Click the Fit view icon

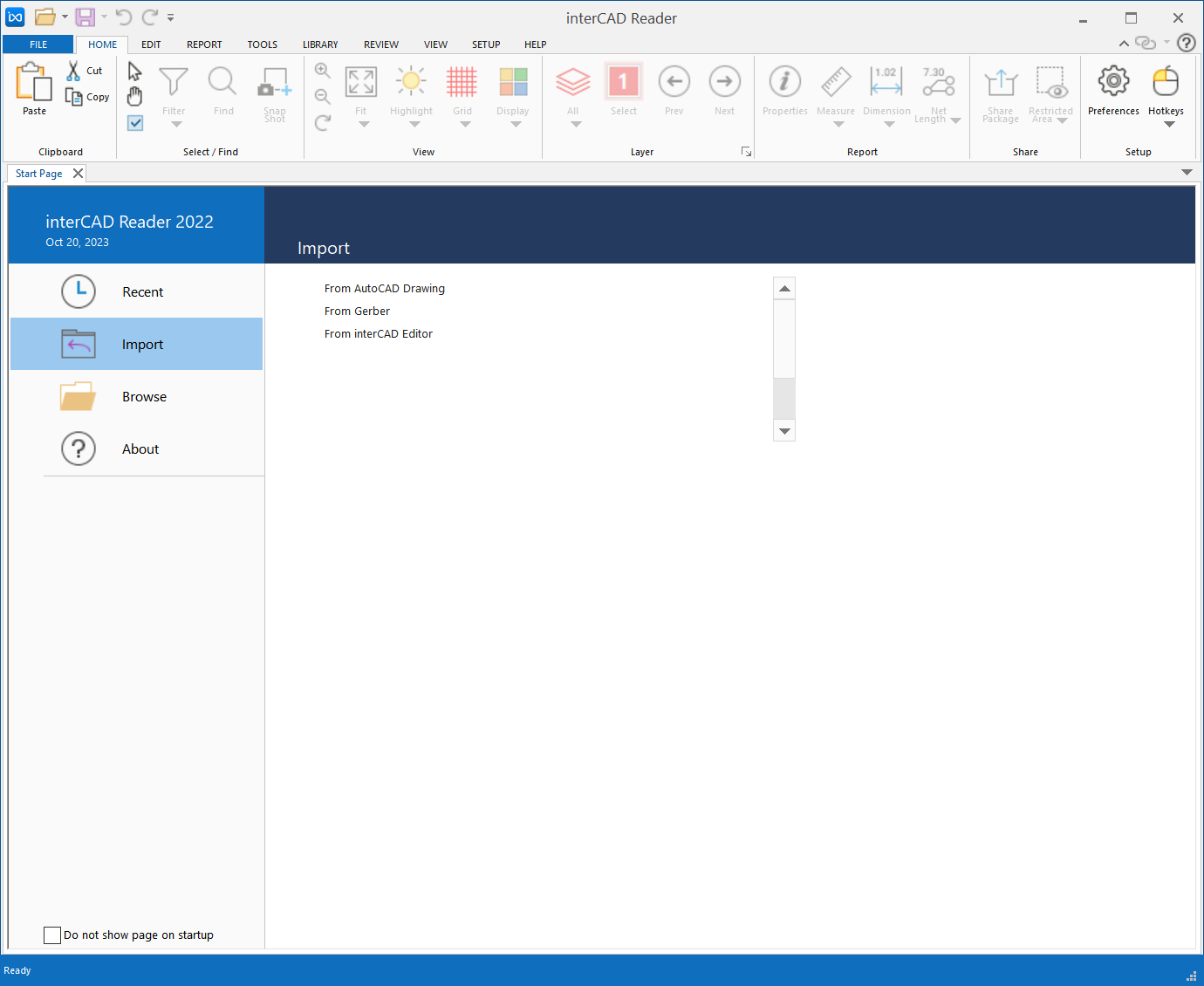[361, 82]
